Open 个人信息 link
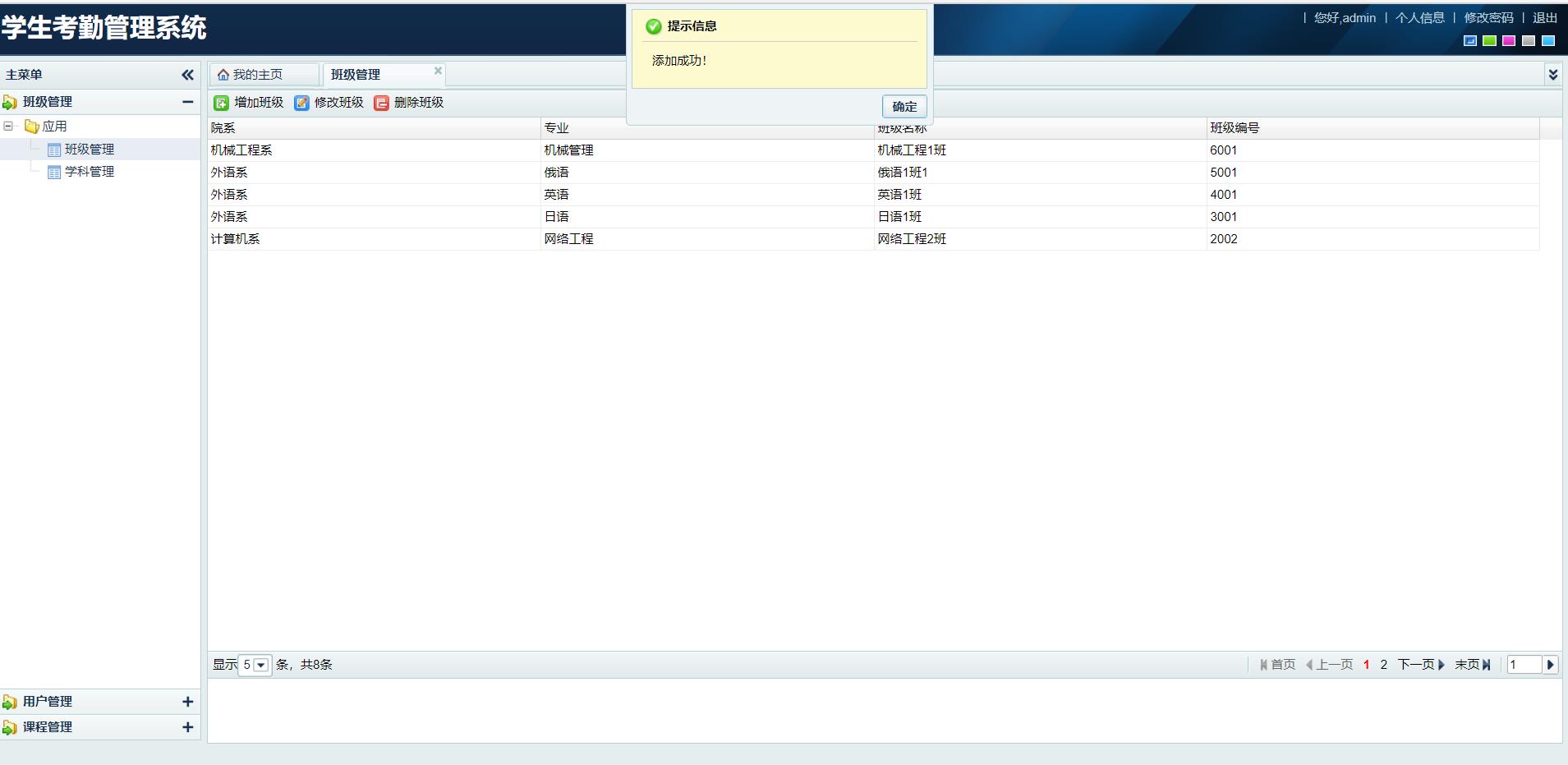The width and height of the screenshot is (1568, 765). pos(1419,18)
